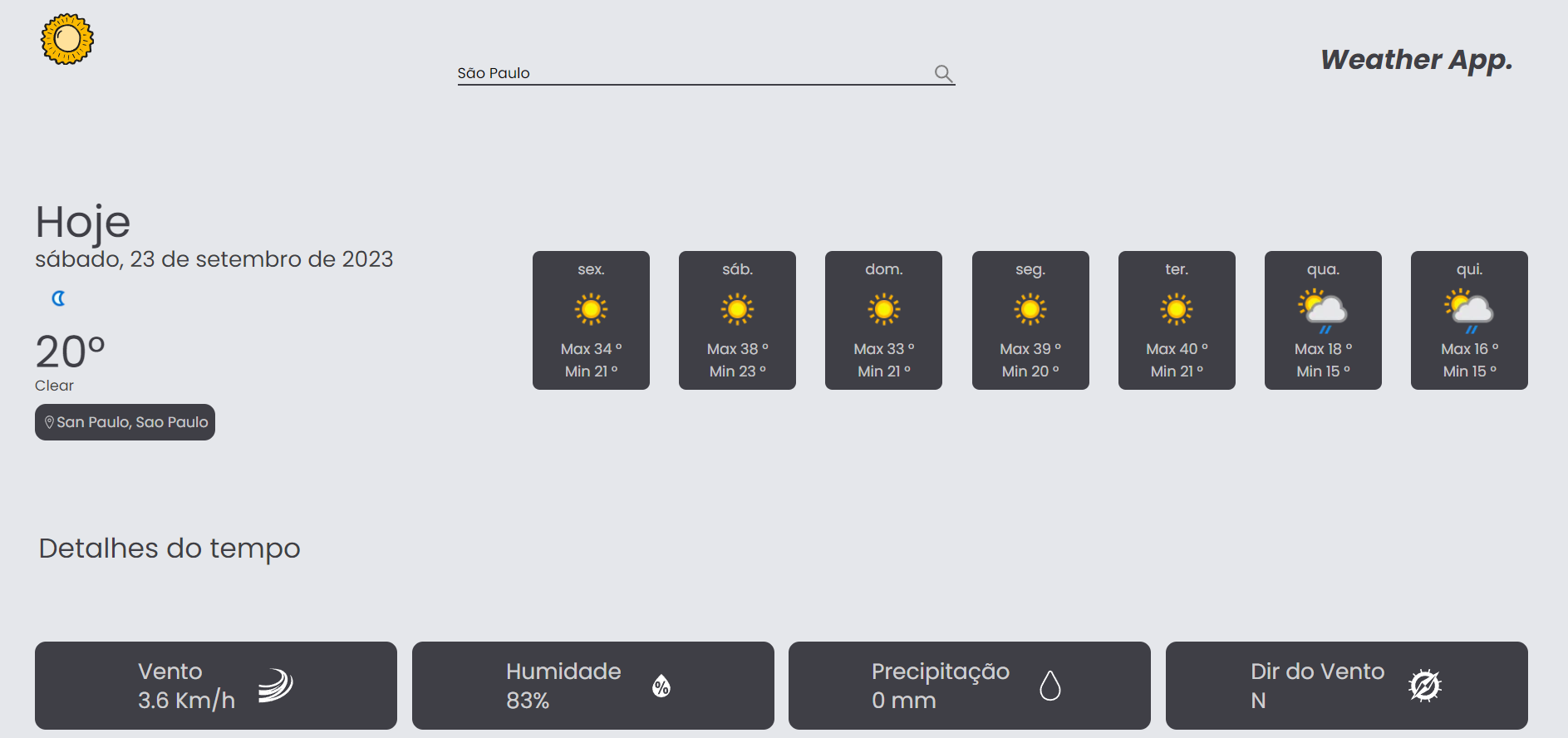Select the ter. forecast card
1568x738 pixels.
(x=1177, y=320)
